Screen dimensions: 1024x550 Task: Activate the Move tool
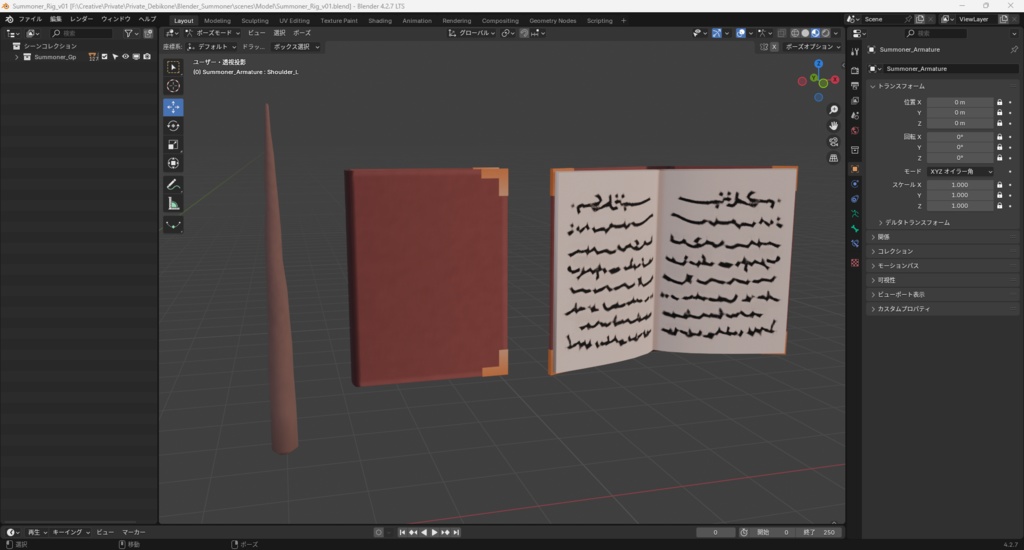(x=173, y=106)
